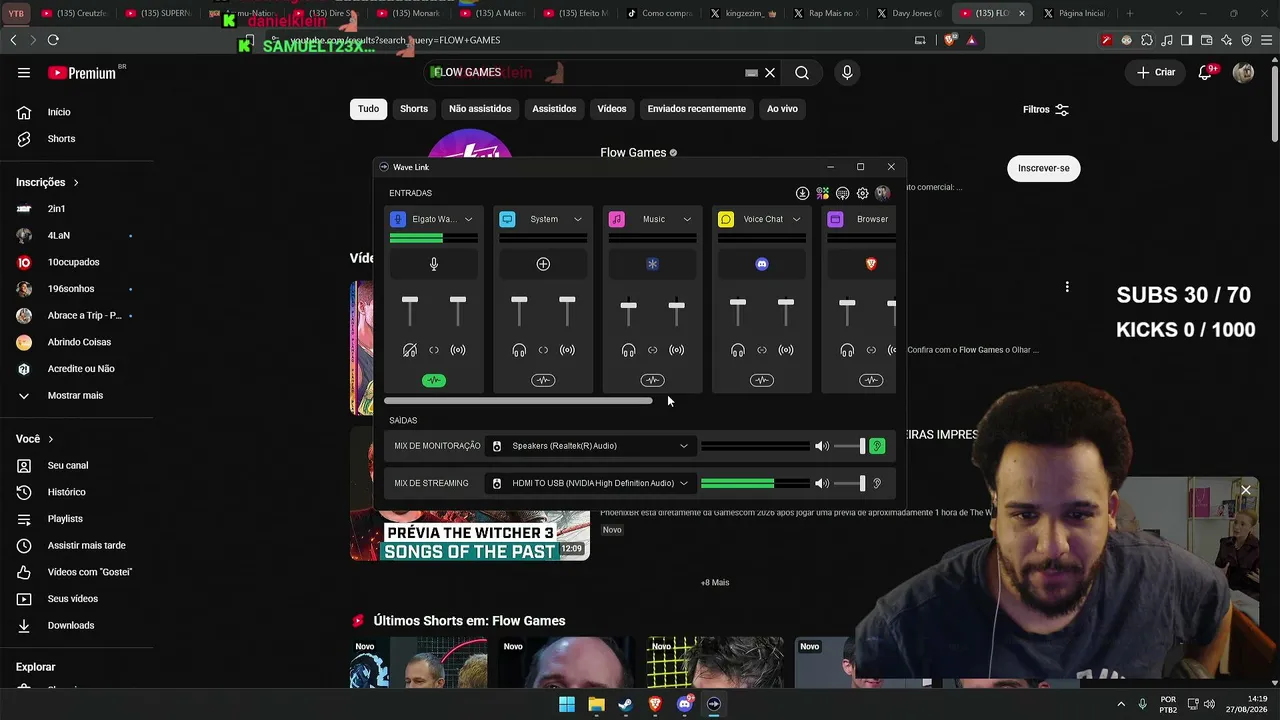1280x720 pixels.
Task: Expand the Elgato Wave channel dropdown
Action: (x=468, y=219)
